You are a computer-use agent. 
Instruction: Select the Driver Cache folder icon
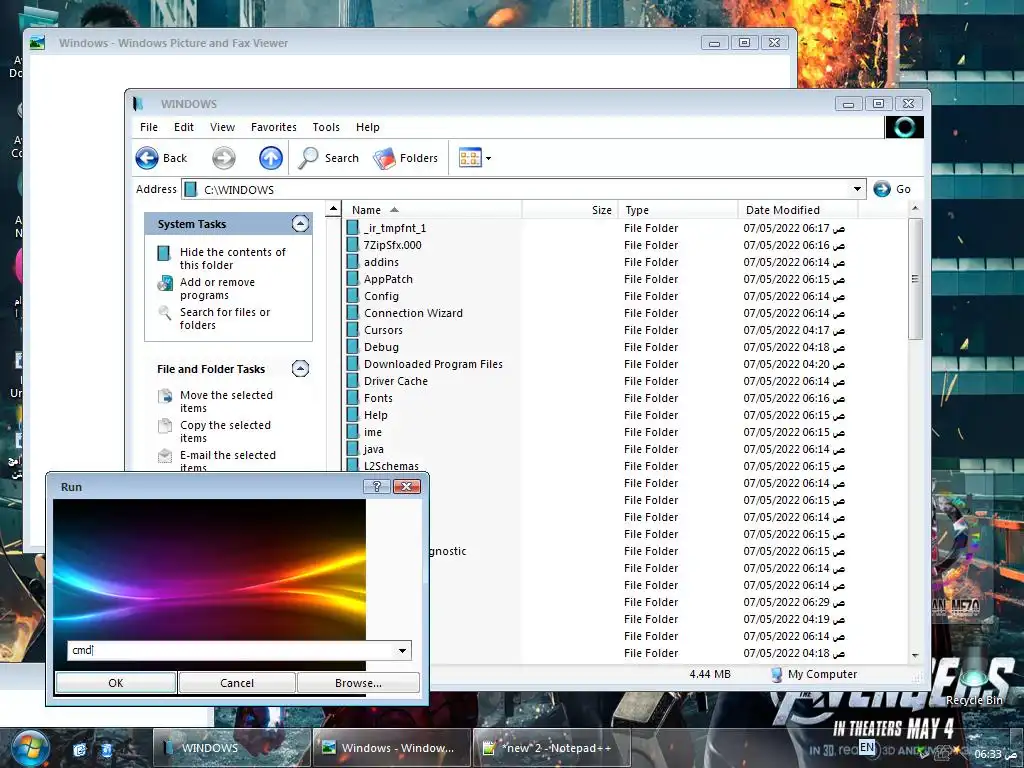pyautogui.click(x=353, y=381)
